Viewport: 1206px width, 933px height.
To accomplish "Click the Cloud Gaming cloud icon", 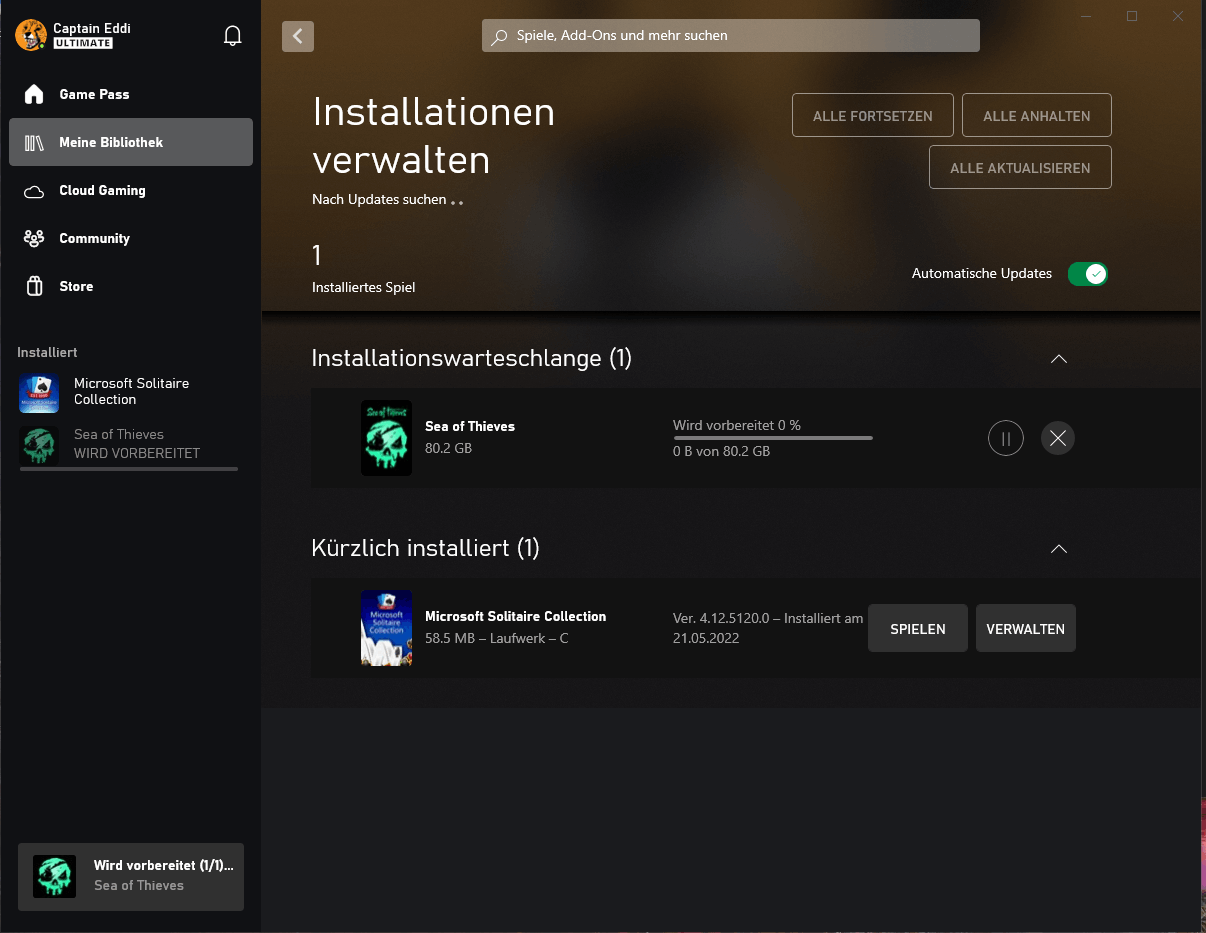I will [x=34, y=191].
